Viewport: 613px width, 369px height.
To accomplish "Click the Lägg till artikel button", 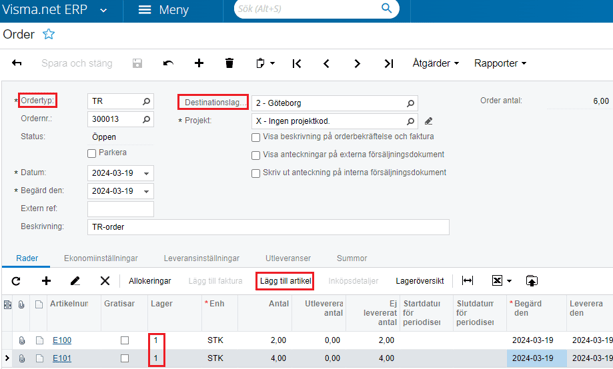I will coord(285,281).
